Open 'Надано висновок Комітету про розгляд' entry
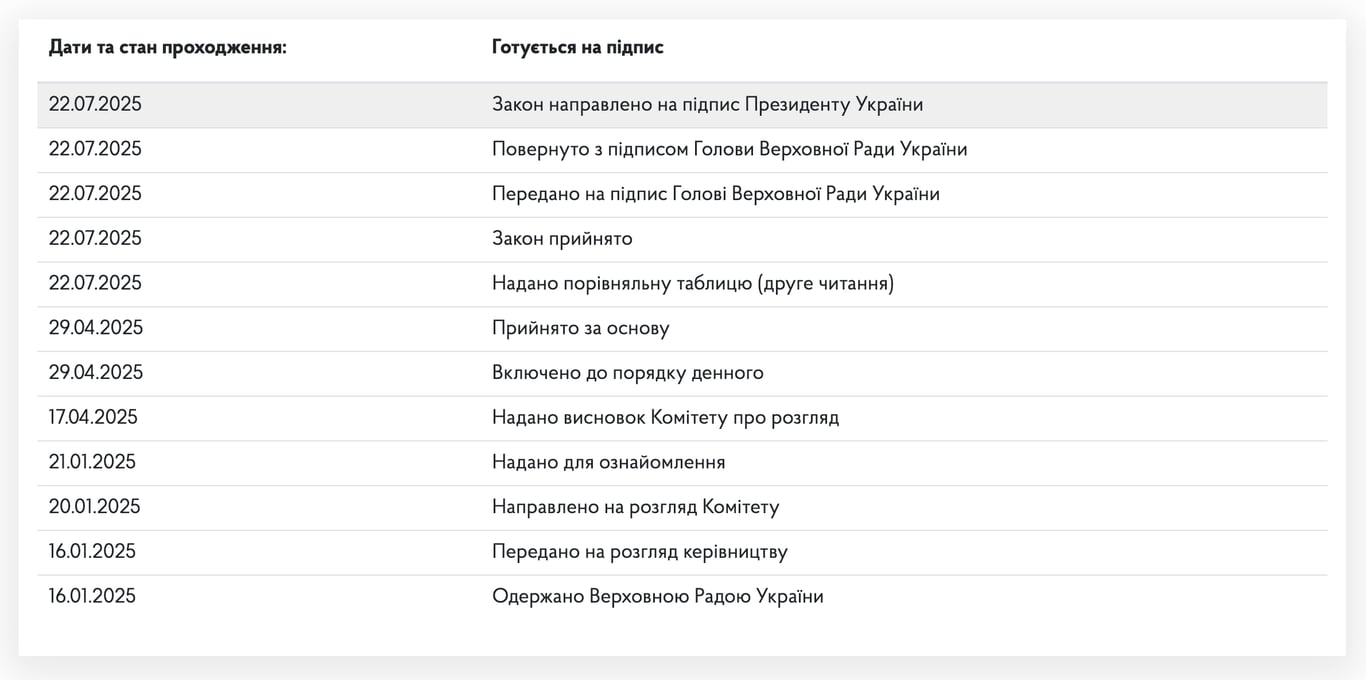 point(666,417)
